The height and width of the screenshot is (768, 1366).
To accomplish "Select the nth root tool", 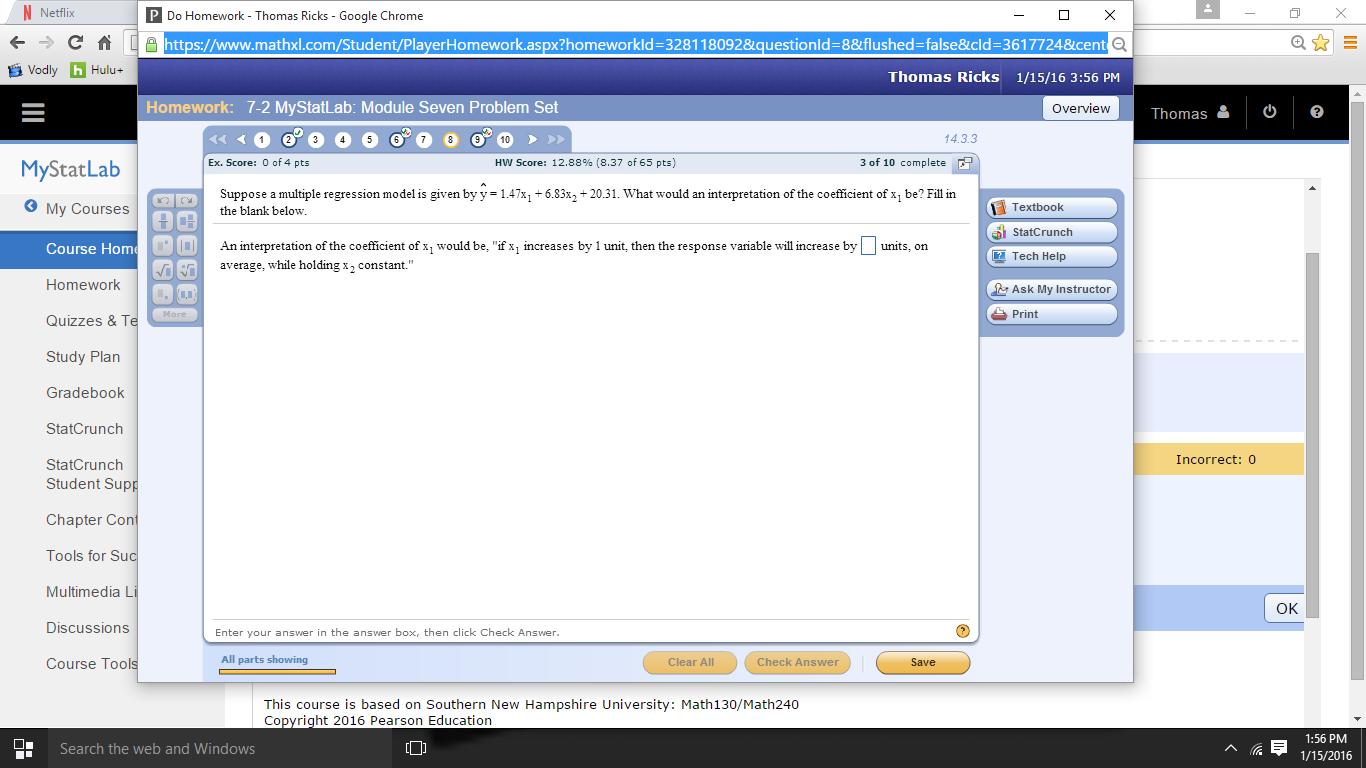I will click(186, 268).
